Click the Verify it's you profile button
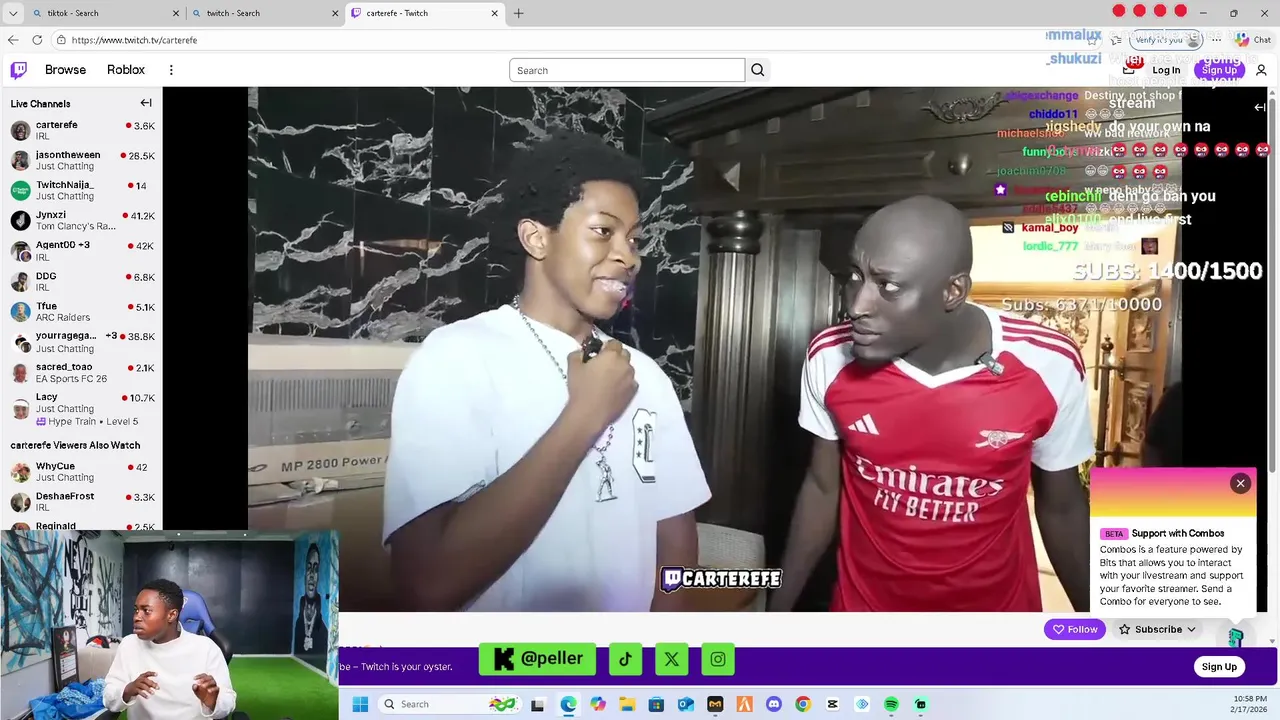 [x=1166, y=40]
